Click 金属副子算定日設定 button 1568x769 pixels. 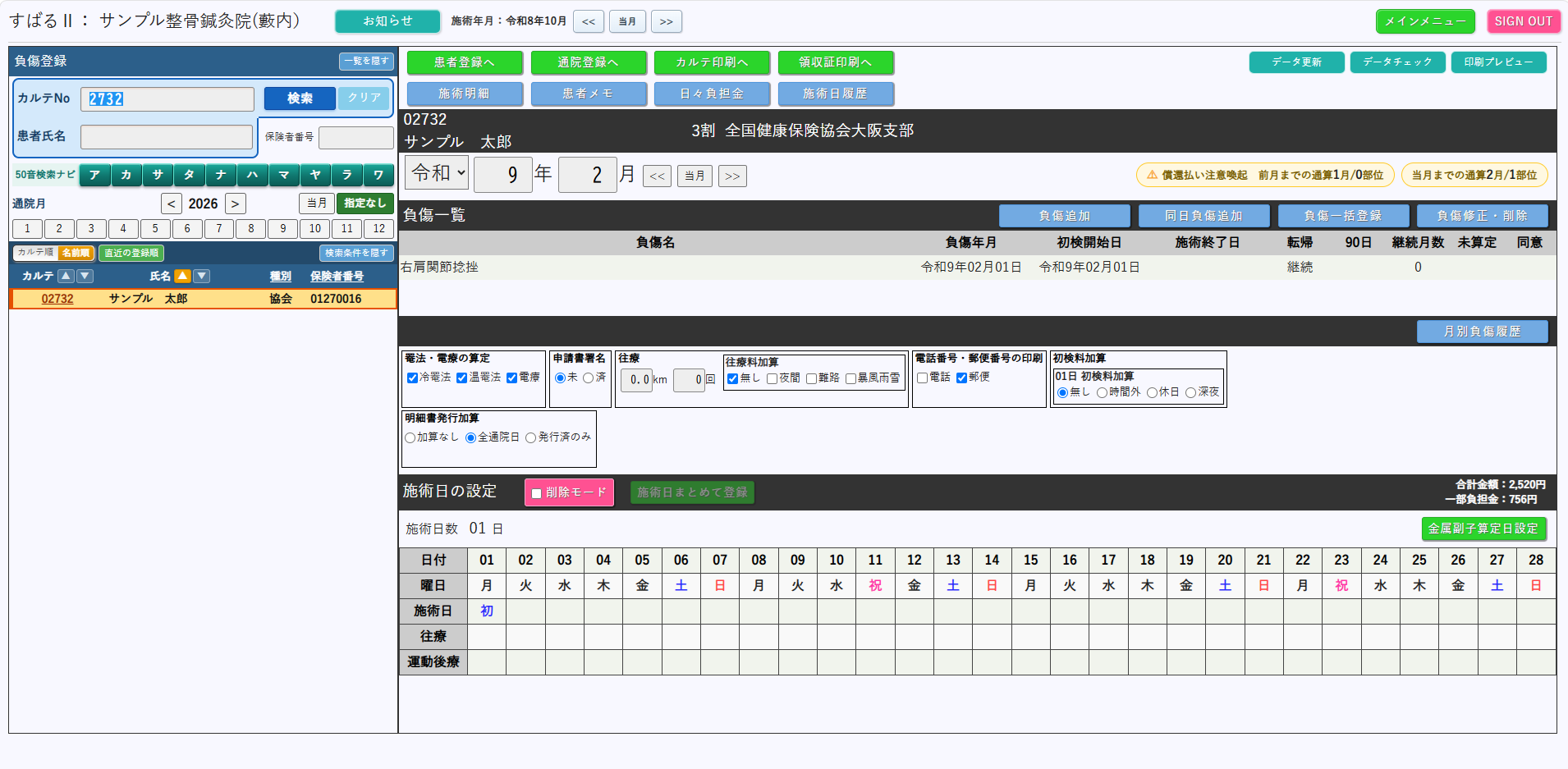click(1483, 529)
